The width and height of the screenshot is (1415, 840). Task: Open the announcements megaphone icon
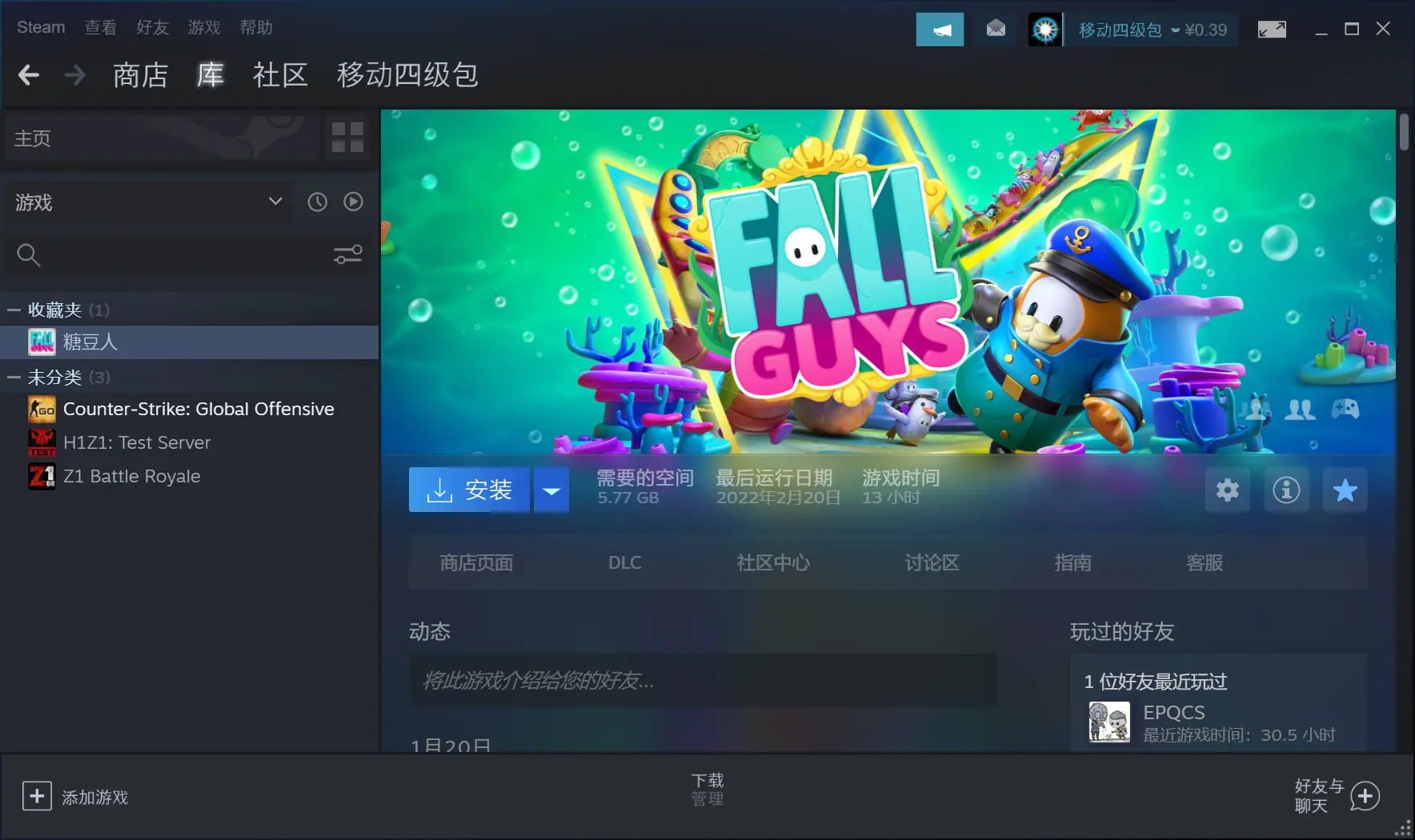tap(940, 30)
